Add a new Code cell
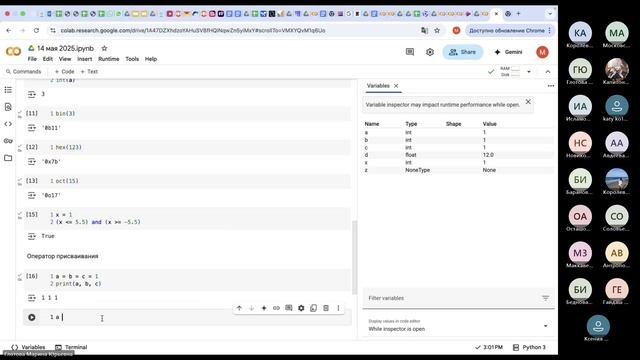Image resolution: width=640 pixels, height=360 pixels. coord(64,71)
